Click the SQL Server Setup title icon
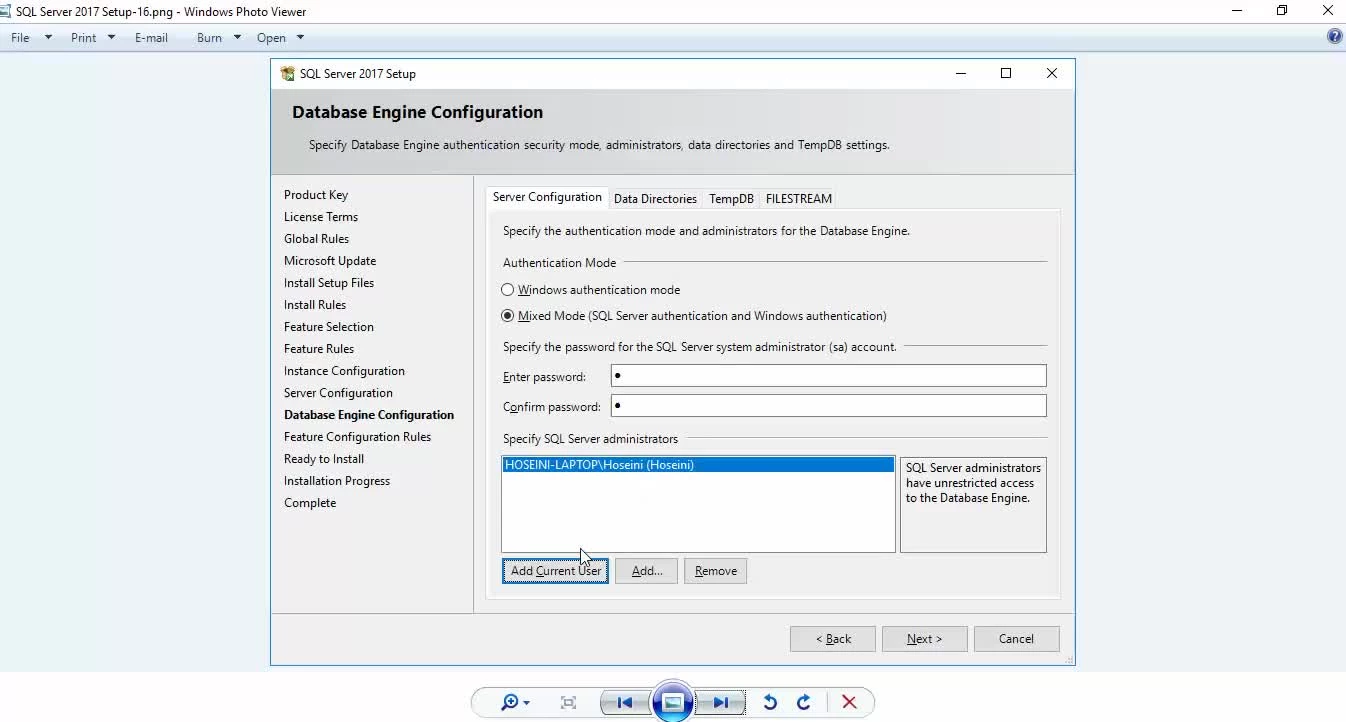 [288, 73]
